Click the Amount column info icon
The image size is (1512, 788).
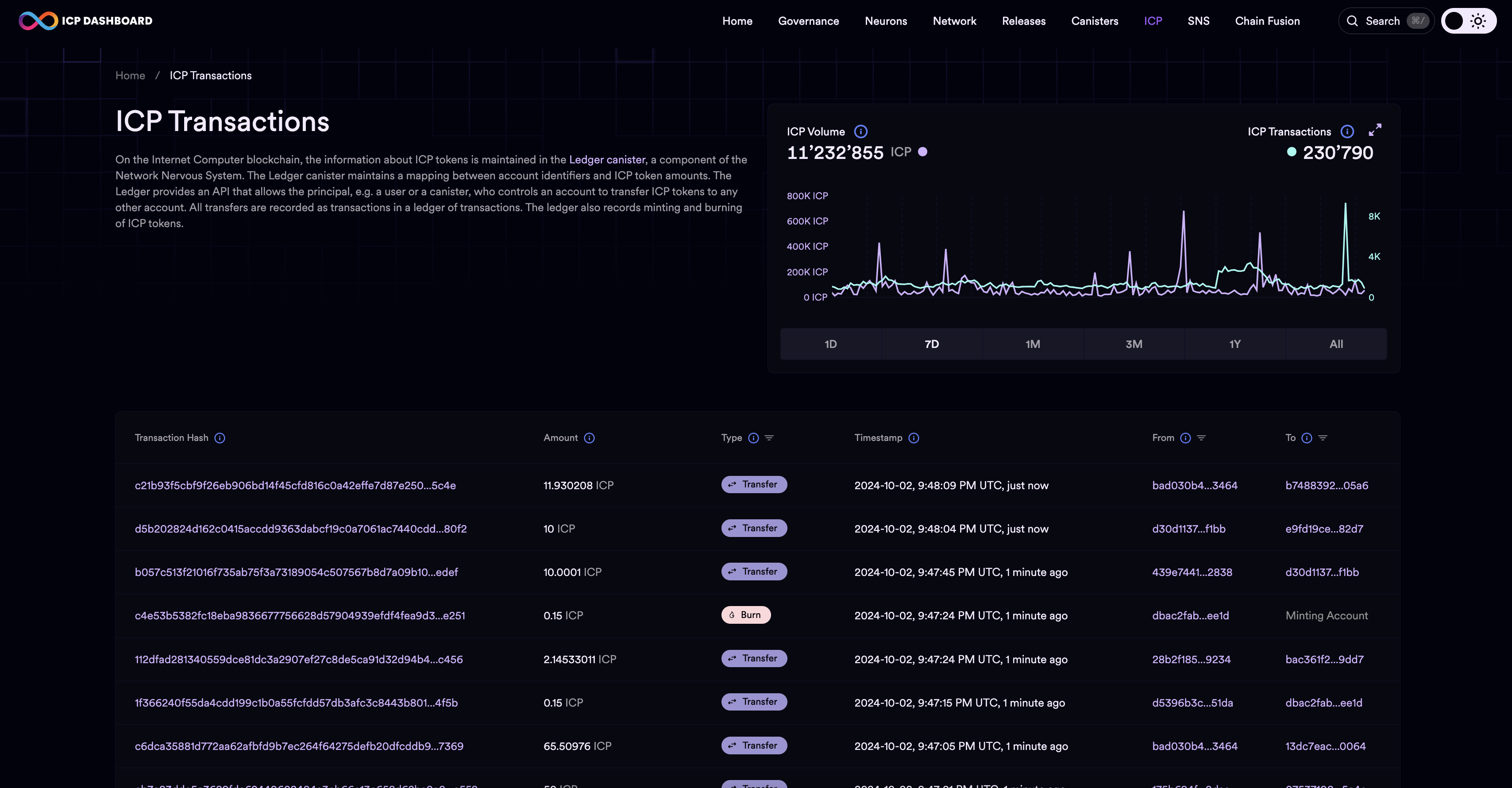tap(589, 438)
